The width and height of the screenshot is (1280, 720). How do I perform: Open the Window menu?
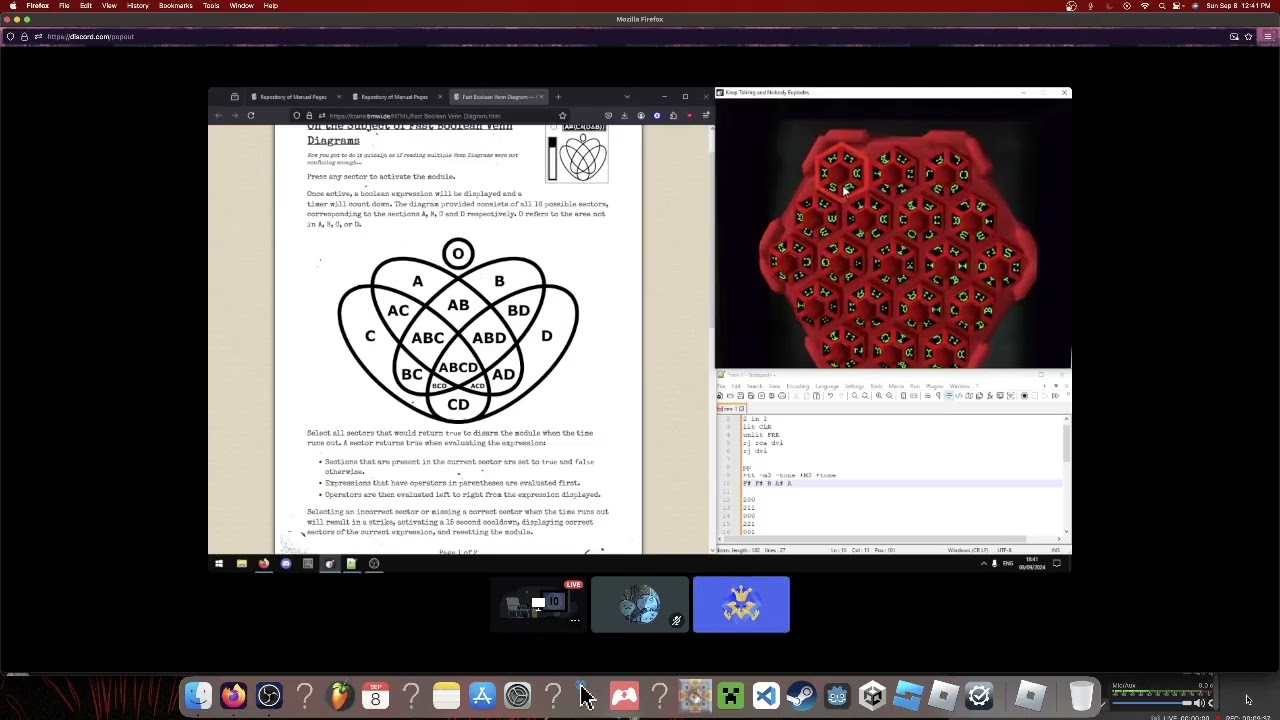click(241, 6)
